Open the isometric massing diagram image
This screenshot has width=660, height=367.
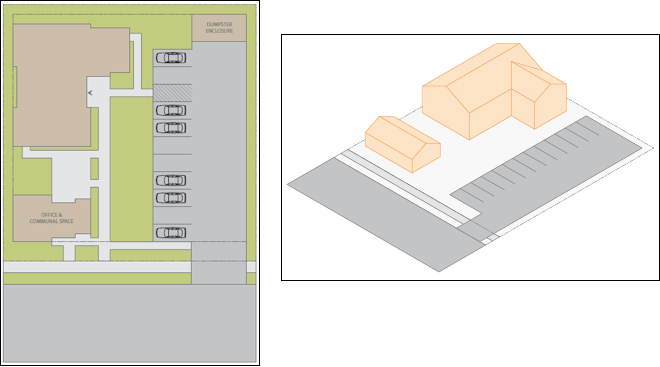(470, 157)
